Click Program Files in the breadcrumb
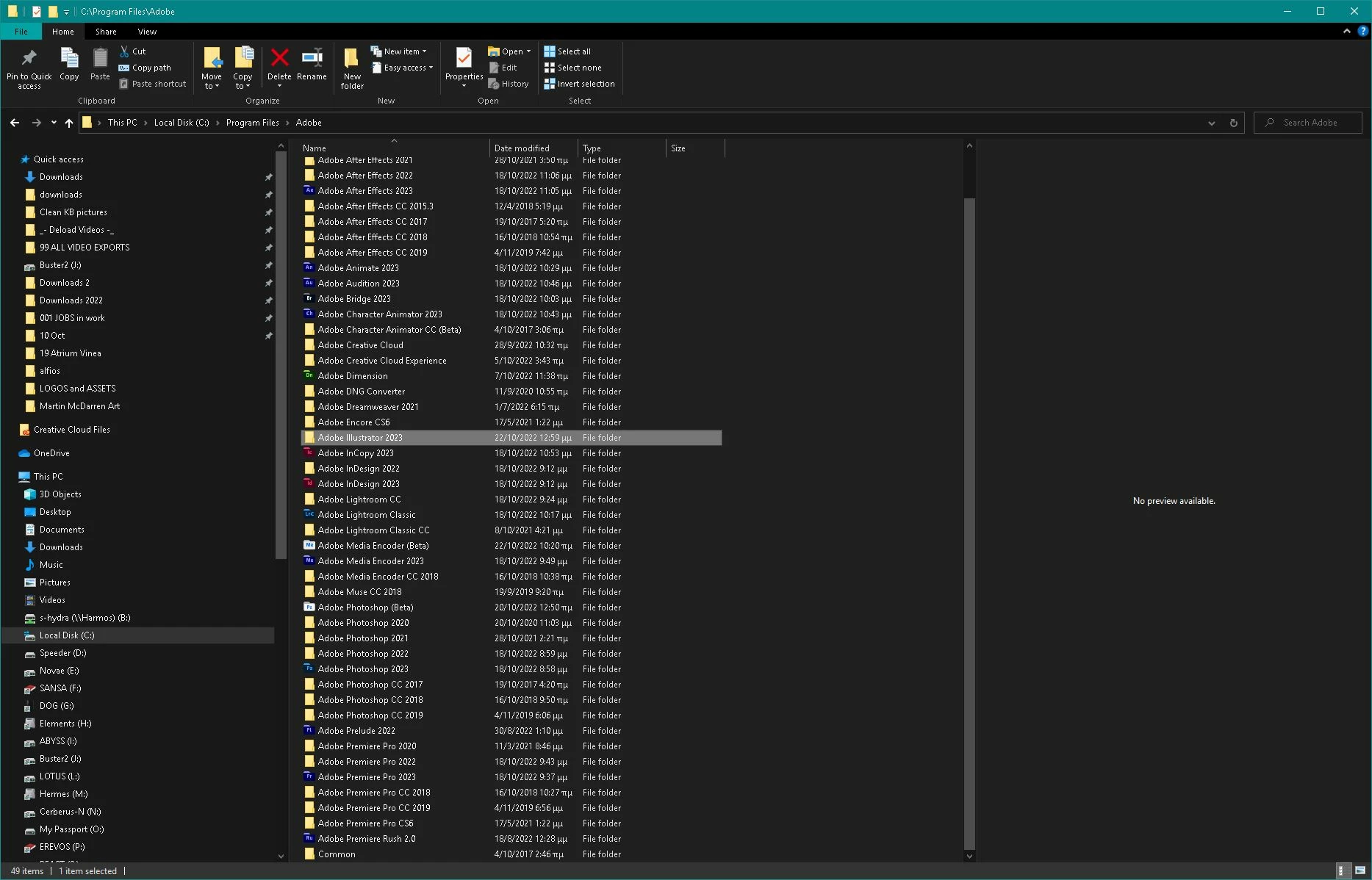 tap(252, 123)
